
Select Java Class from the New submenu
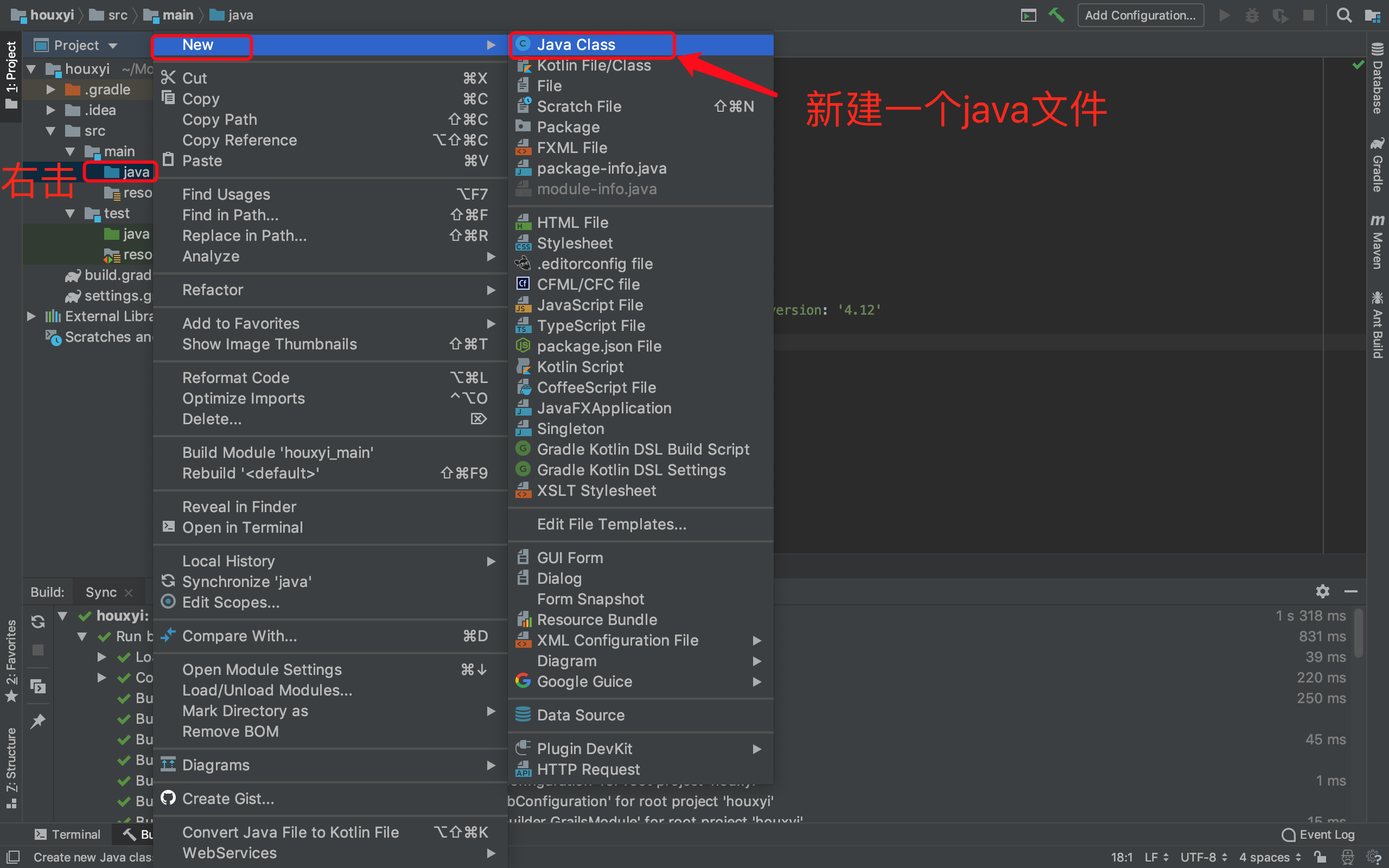(x=576, y=45)
